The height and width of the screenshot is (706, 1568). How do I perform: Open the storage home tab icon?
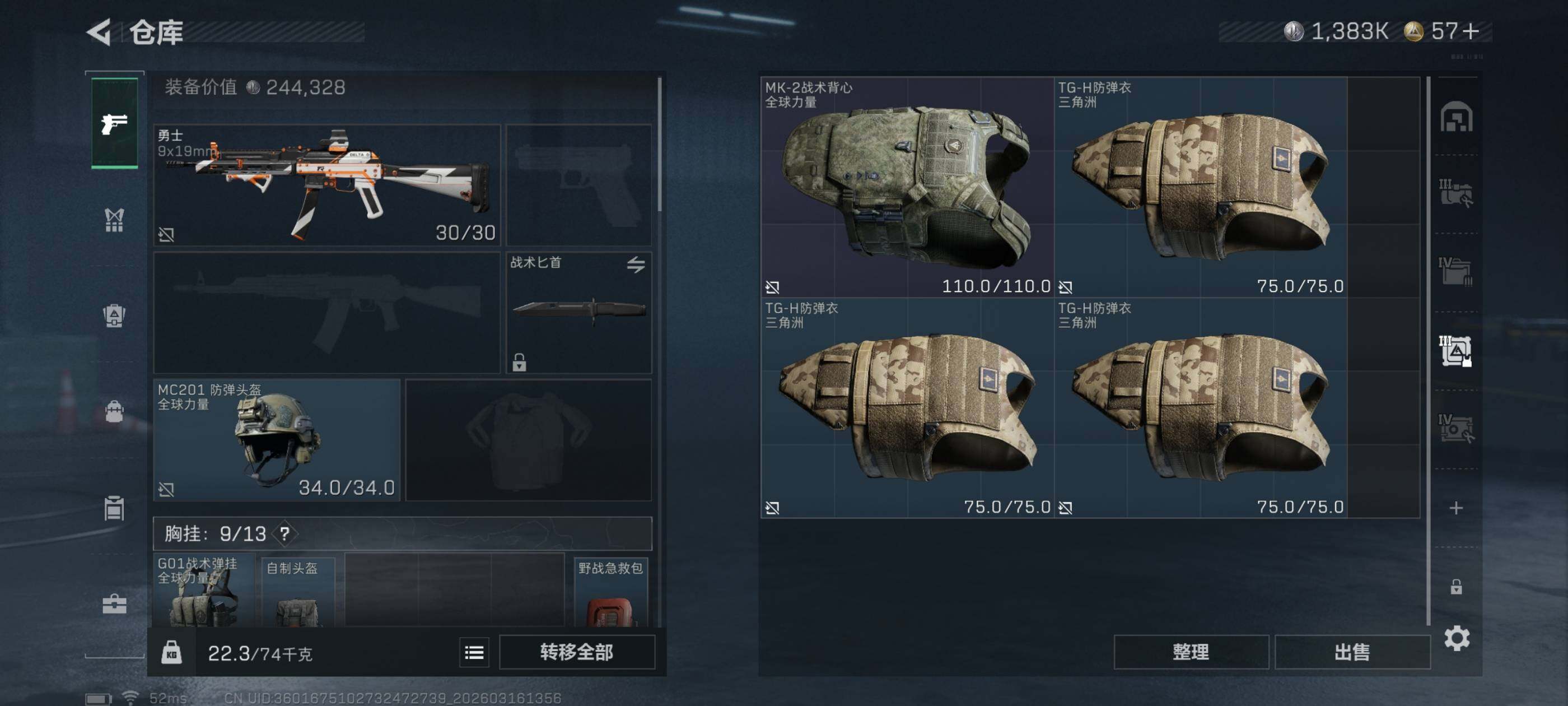click(1456, 117)
